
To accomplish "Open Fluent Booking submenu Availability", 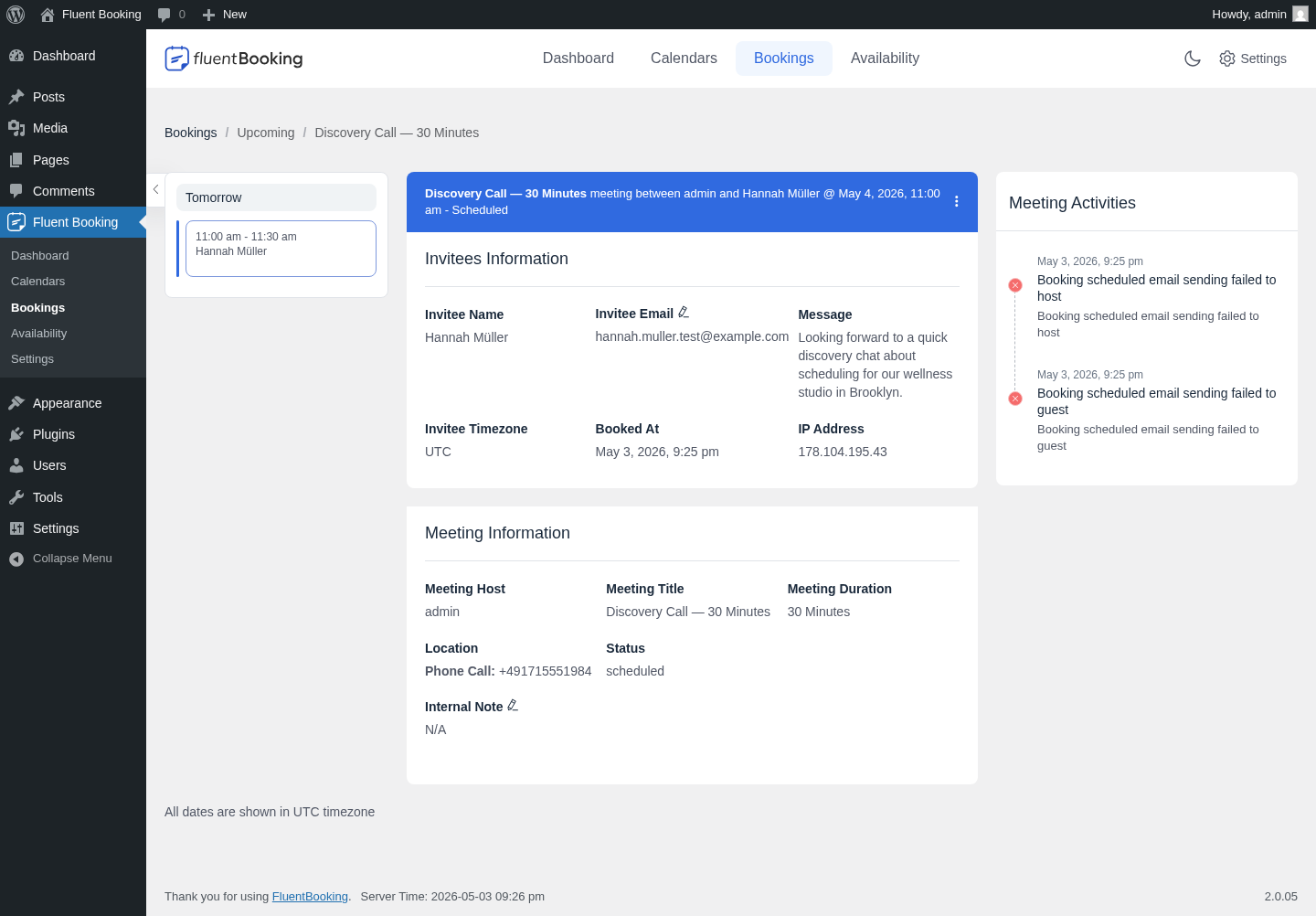I will point(39,334).
